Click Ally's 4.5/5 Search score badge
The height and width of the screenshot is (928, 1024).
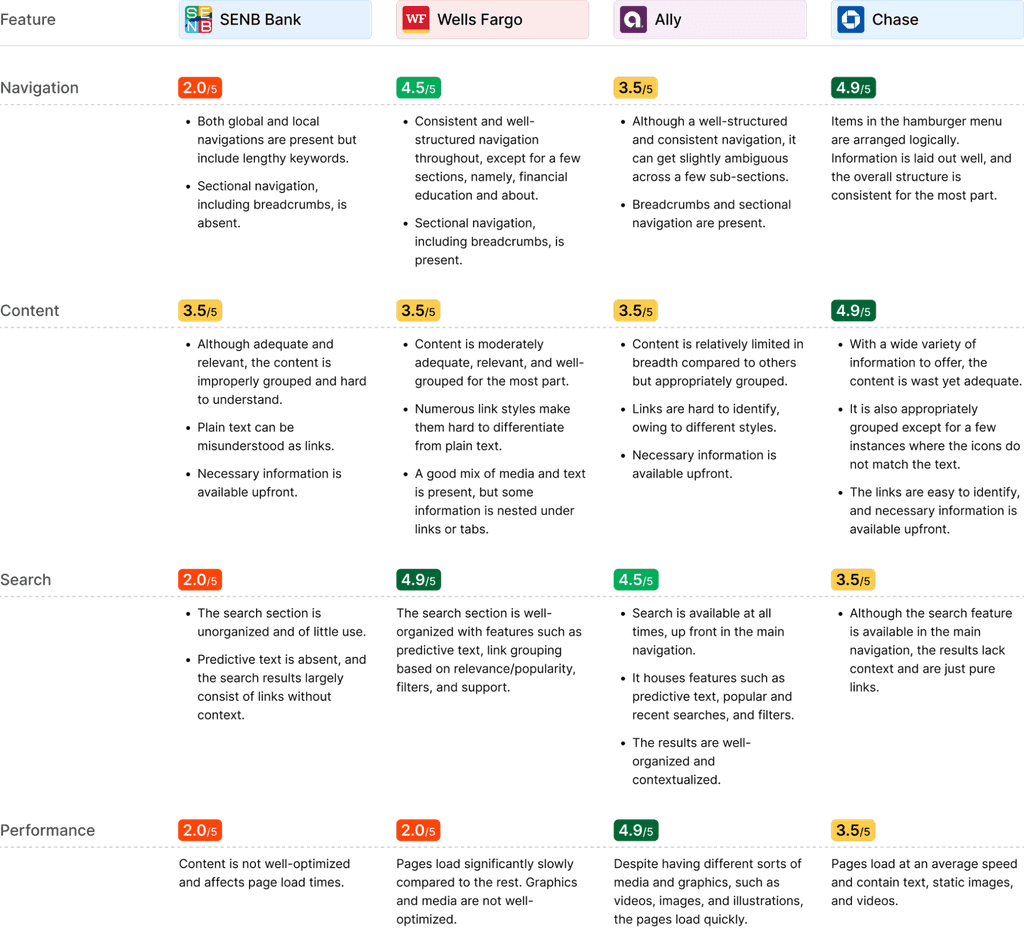[x=635, y=579]
